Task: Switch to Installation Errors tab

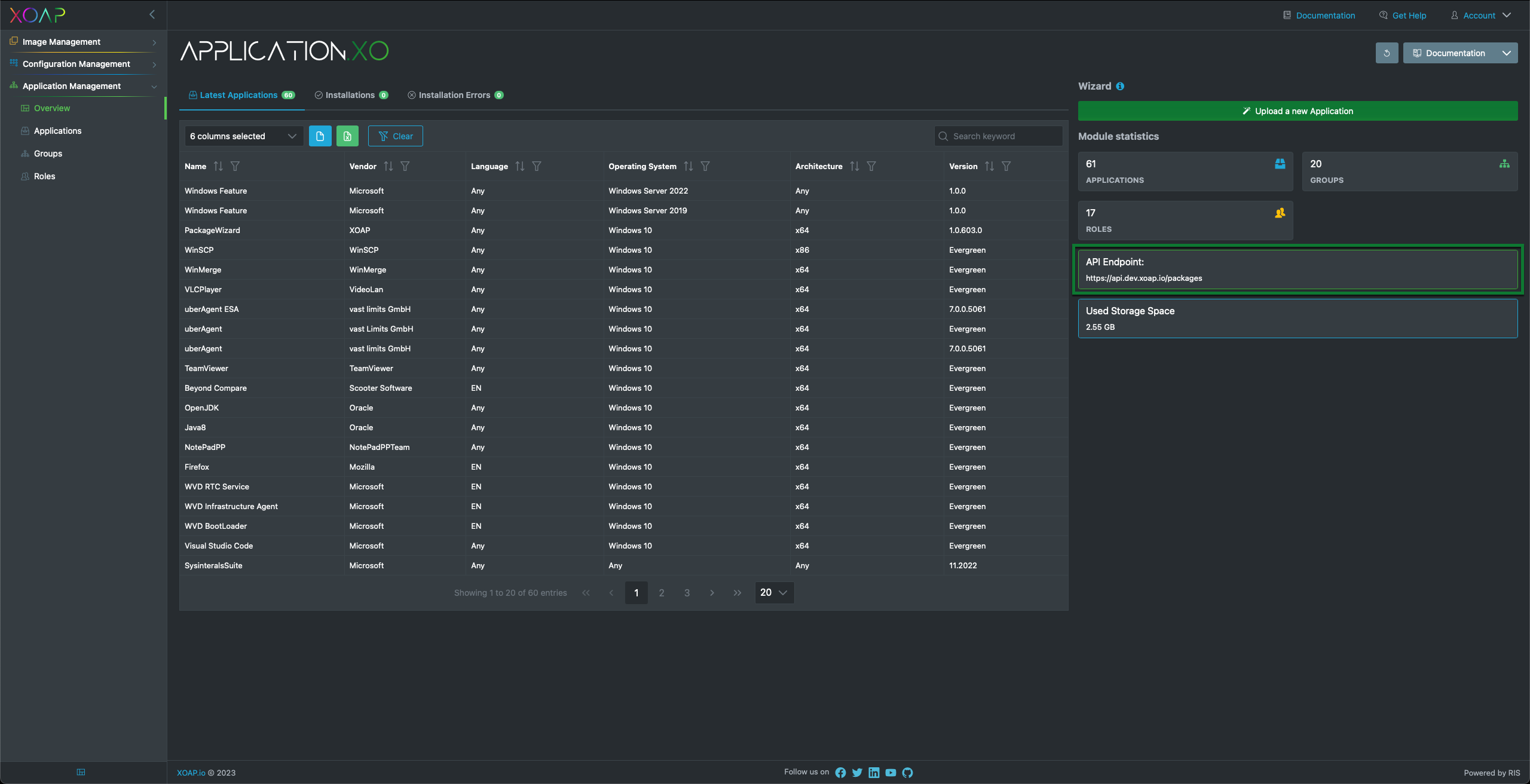Action: tap(455, 95)
